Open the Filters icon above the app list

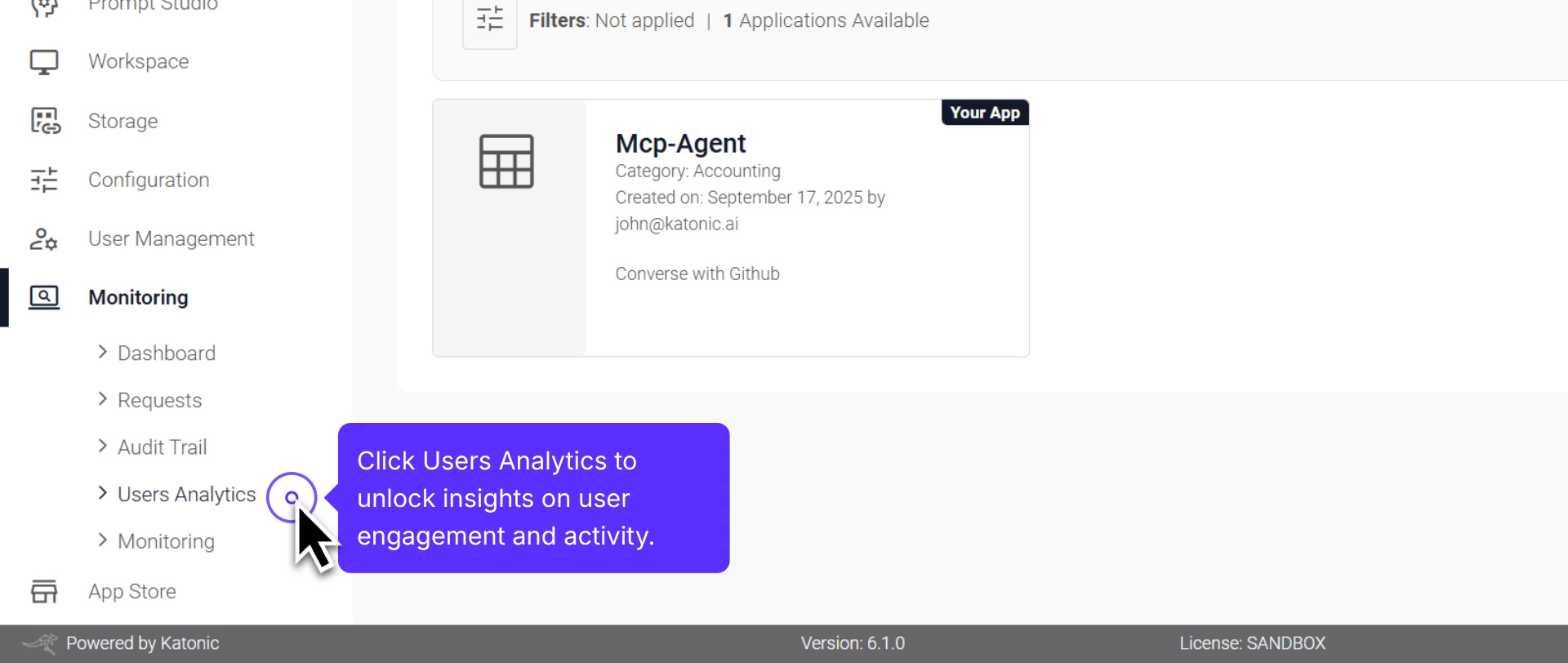coord(489,18)
